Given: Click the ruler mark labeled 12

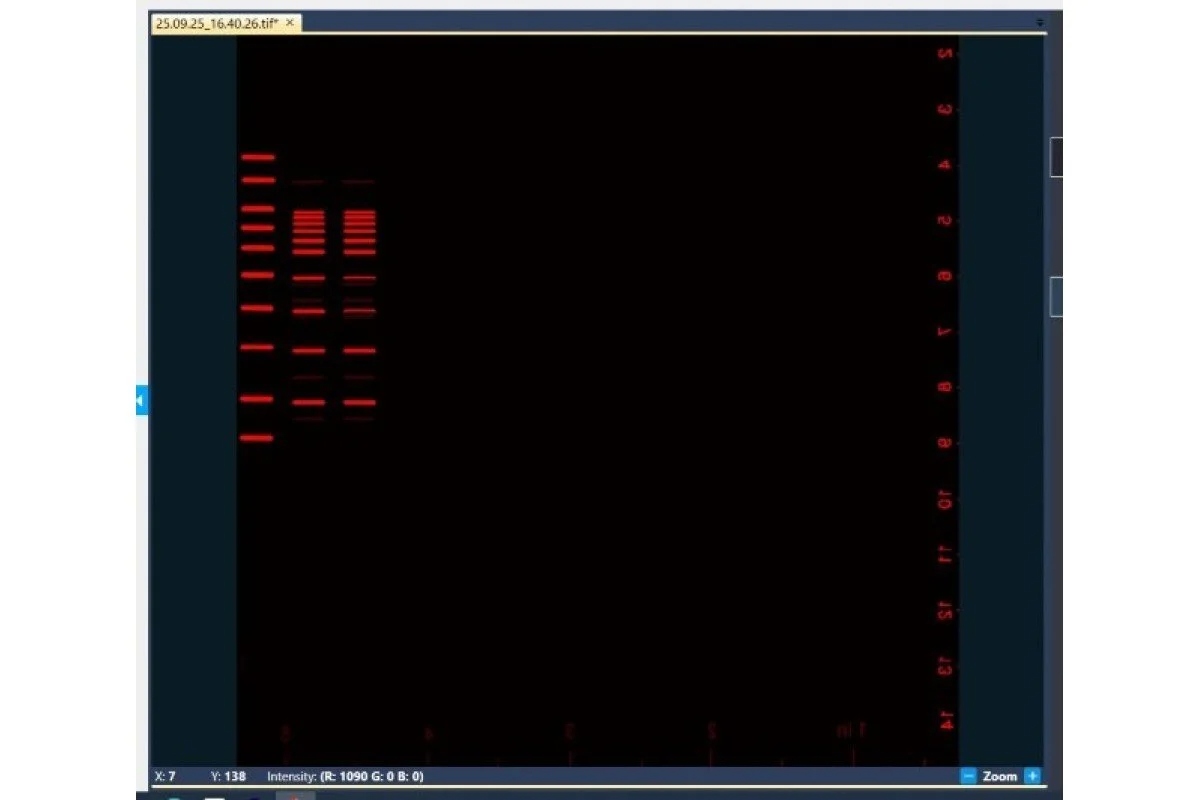Looking at the screenshot, I should [945, 610].
